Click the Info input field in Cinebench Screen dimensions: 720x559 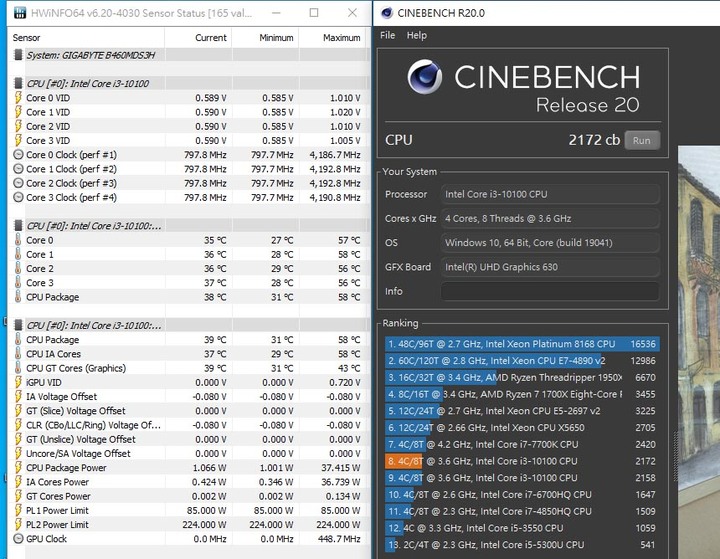[x=550, y=291]
